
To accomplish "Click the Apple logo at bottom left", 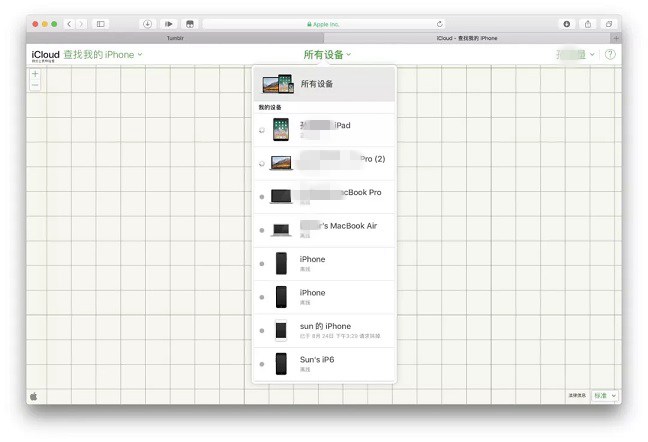I will [33, 396].
